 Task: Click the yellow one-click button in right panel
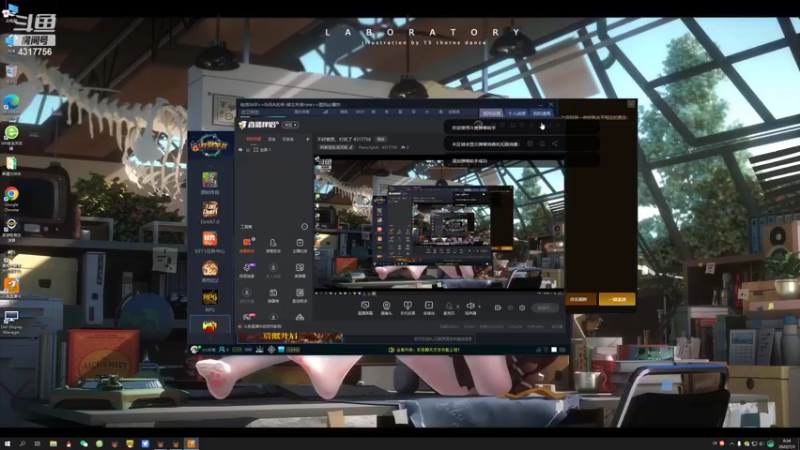click(617, 299)
